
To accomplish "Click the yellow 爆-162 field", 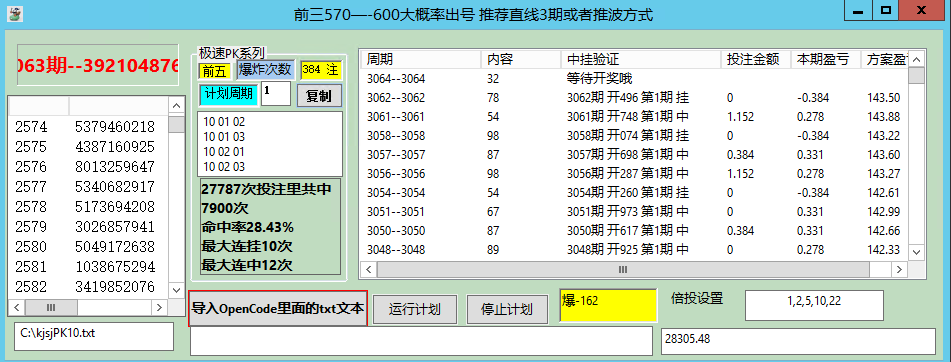I will (x=608, y=305).
